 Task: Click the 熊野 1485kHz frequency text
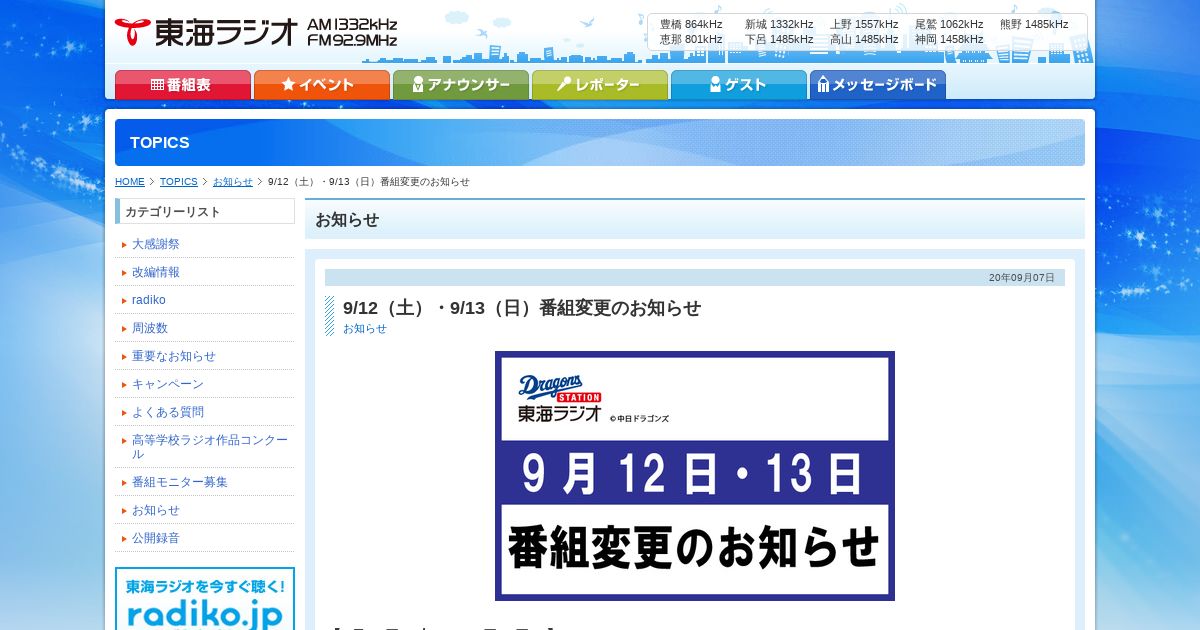[1034, 24]
